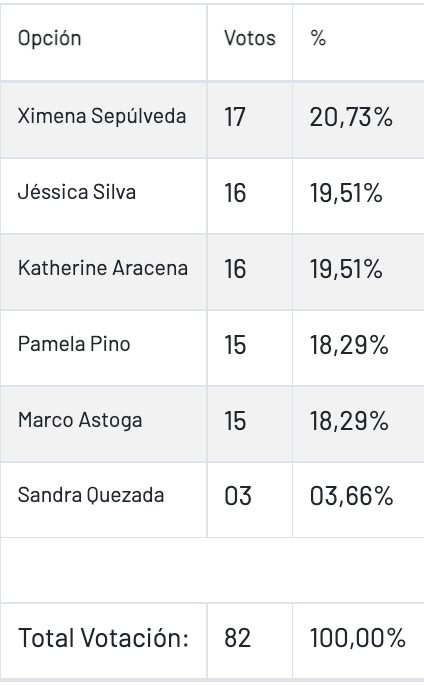Image resolution: width=424 pixels, height=686 pixels.
Task: Click the 100,00% total cell
Action: tap(358, 641)
